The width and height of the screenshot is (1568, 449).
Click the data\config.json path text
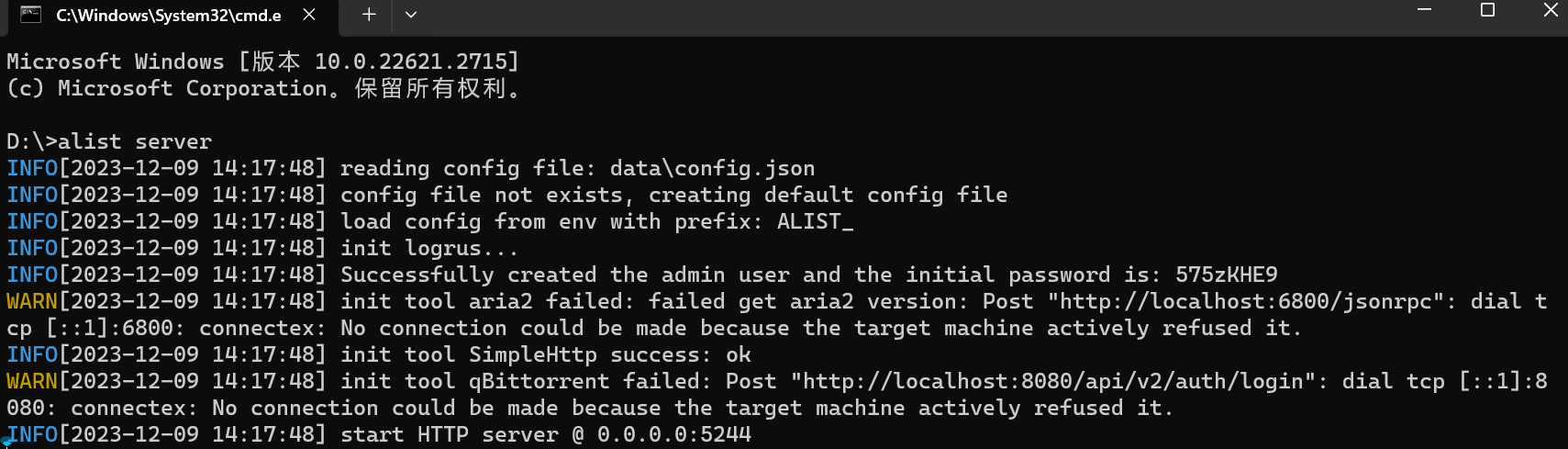point(713,168)
